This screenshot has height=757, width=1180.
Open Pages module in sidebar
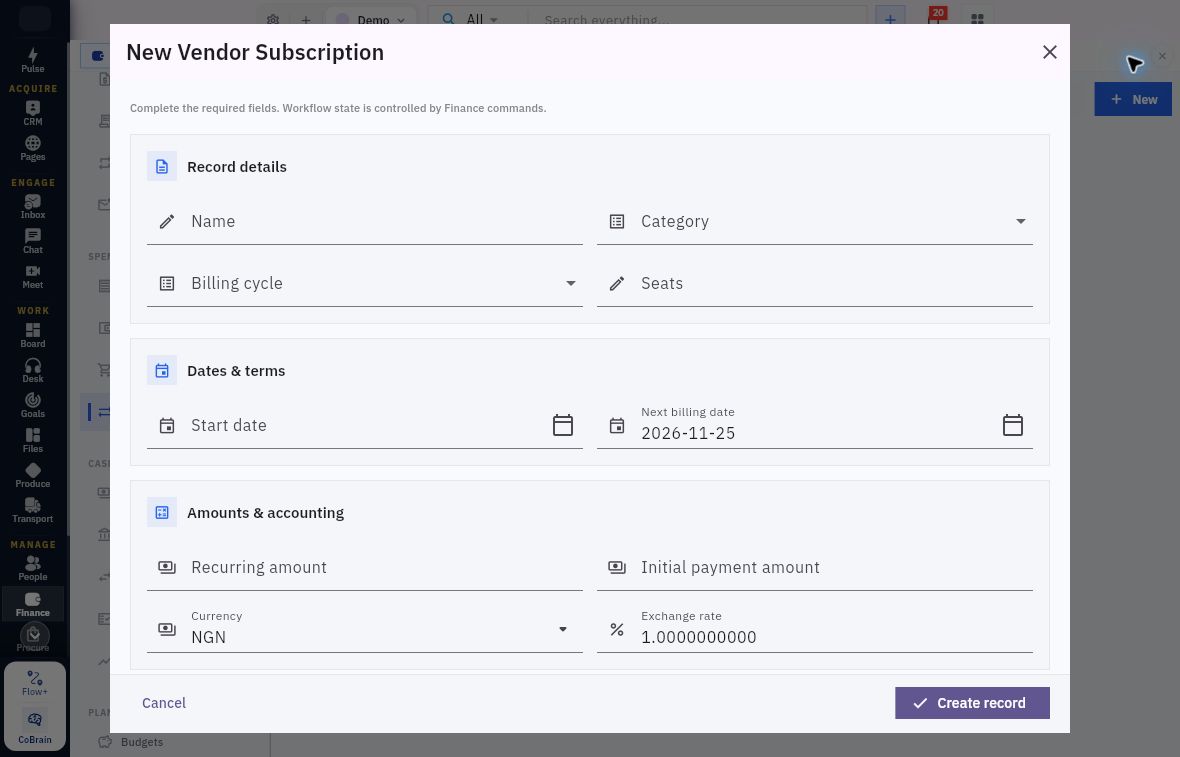pyautogui.click(x=32, y=148)
